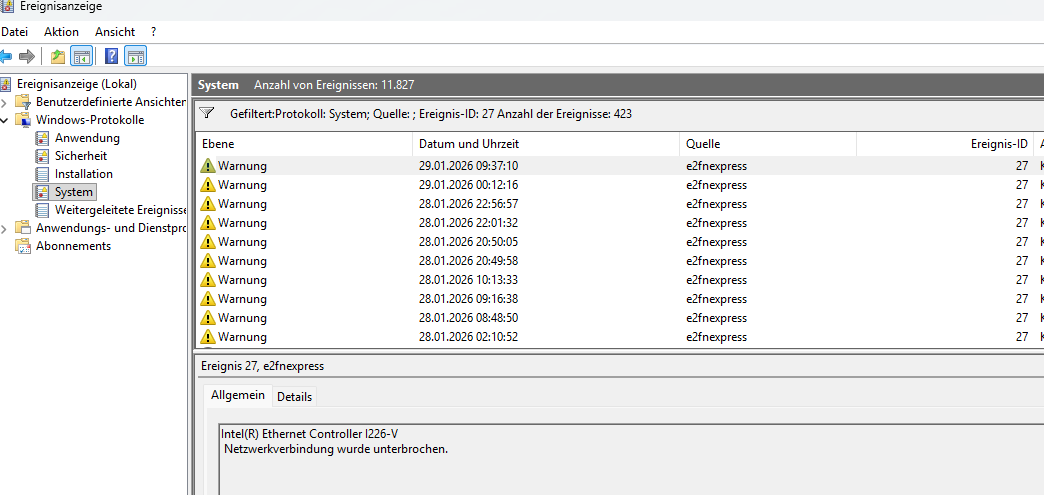Click Ereignis-ID 27 in 28.01.2026 22:56:57 row

(1022, 204)
